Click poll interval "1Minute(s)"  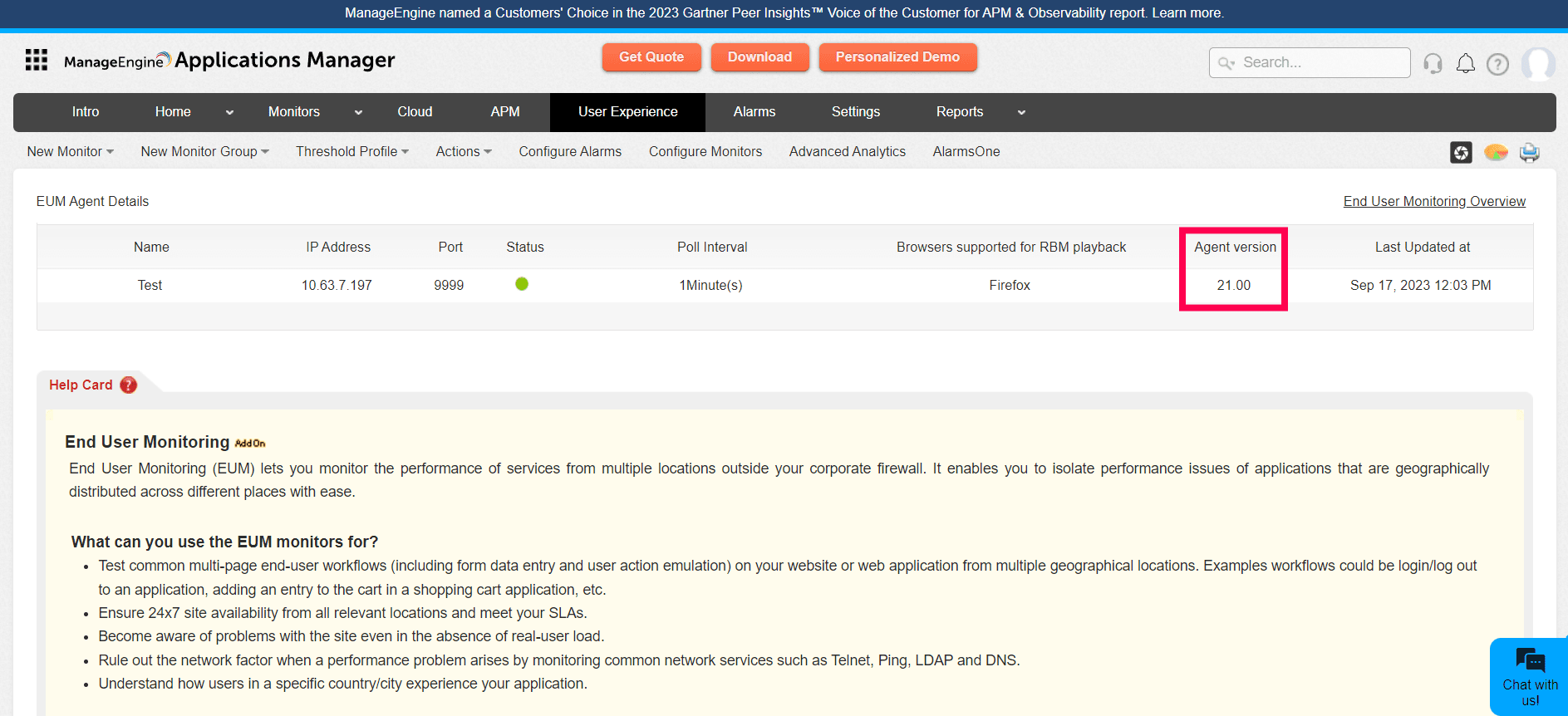click(x=711, y=285)
